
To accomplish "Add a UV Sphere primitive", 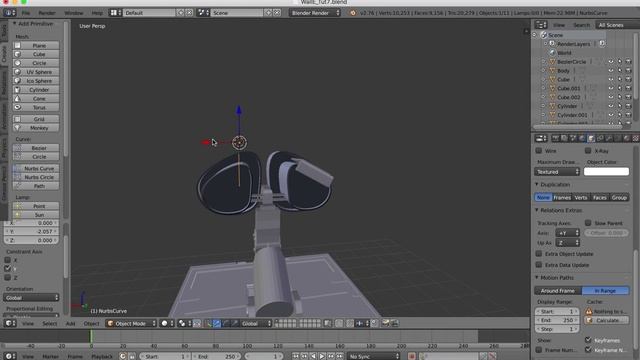I will click(x=36, y=72).
